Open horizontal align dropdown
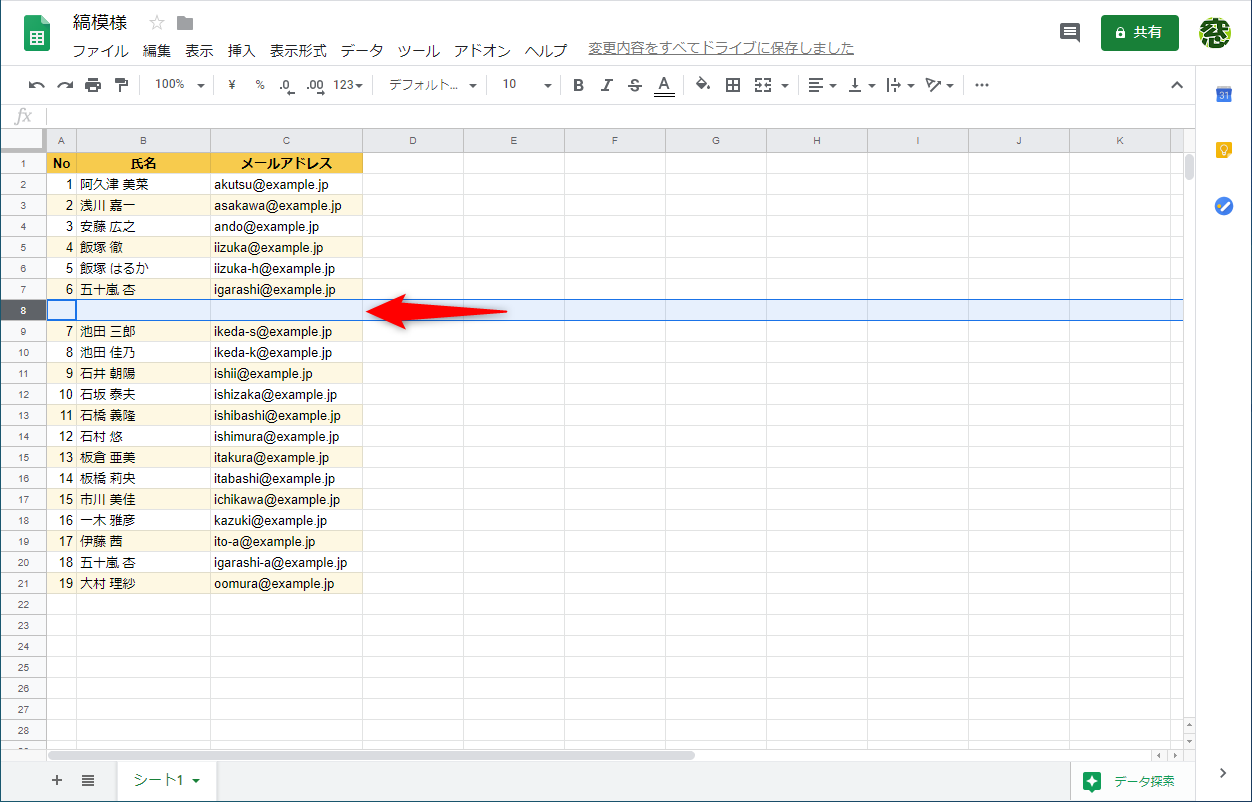This screenshot has width=1252, height=802. (x=822, y=85)
